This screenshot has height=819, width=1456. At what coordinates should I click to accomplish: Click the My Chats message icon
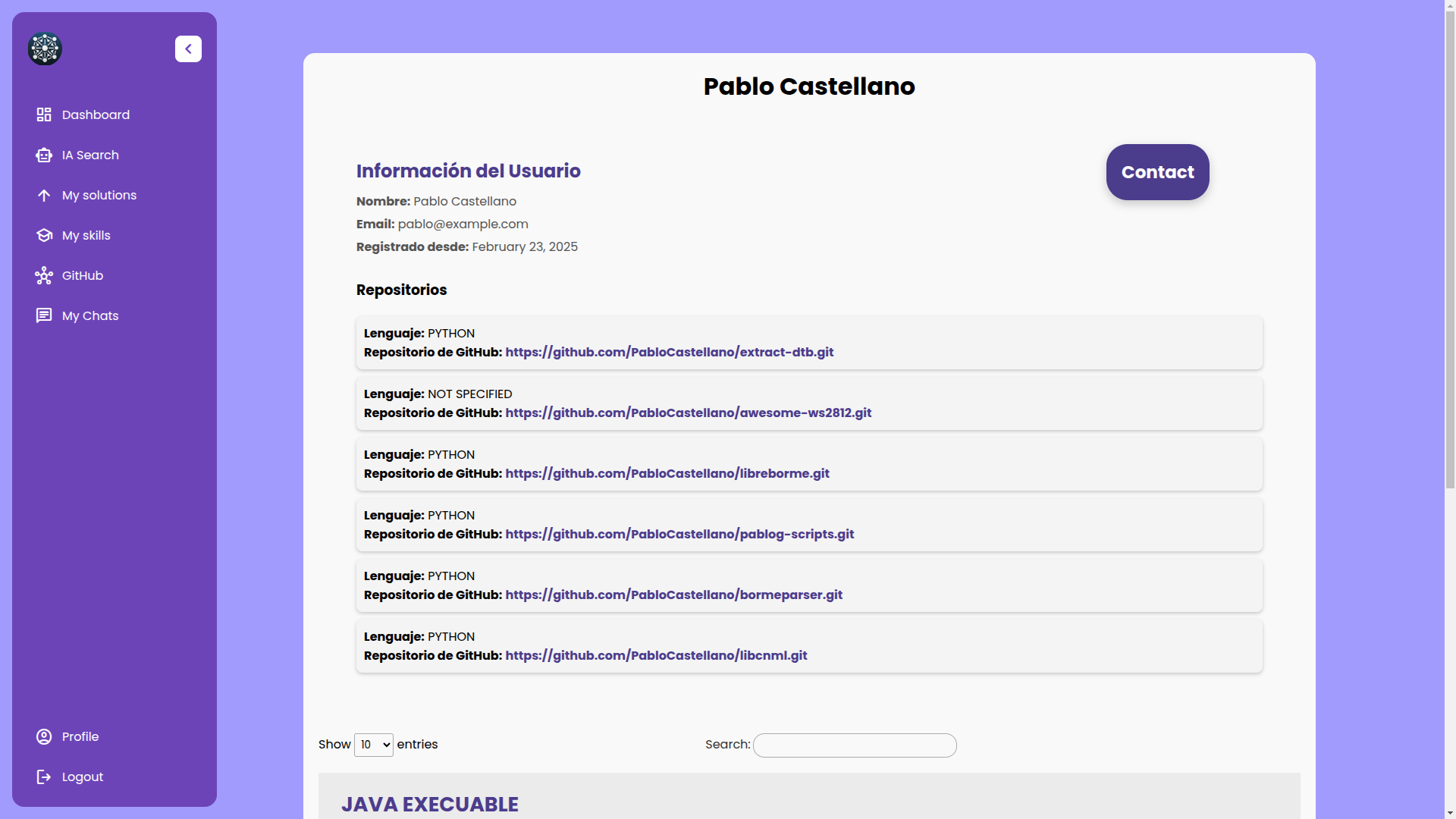[44, 316]
